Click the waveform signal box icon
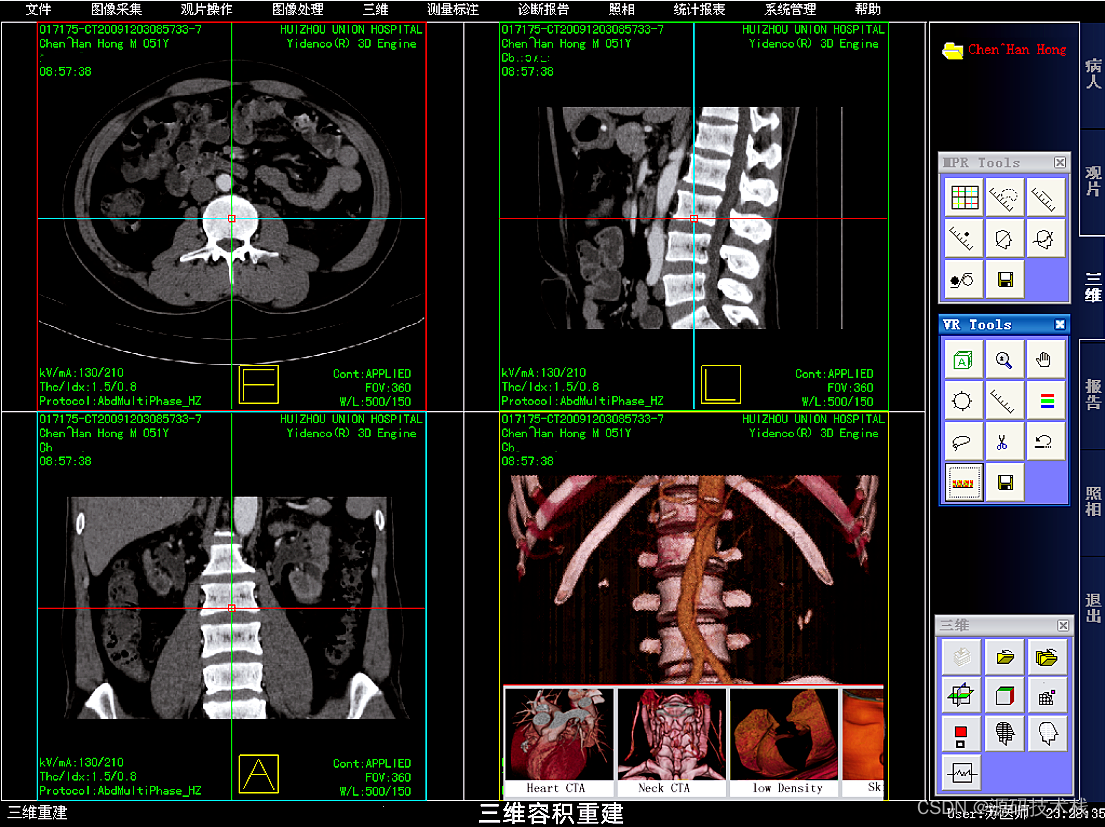Viewport: 1105px width, 827px height. point(961,773)
